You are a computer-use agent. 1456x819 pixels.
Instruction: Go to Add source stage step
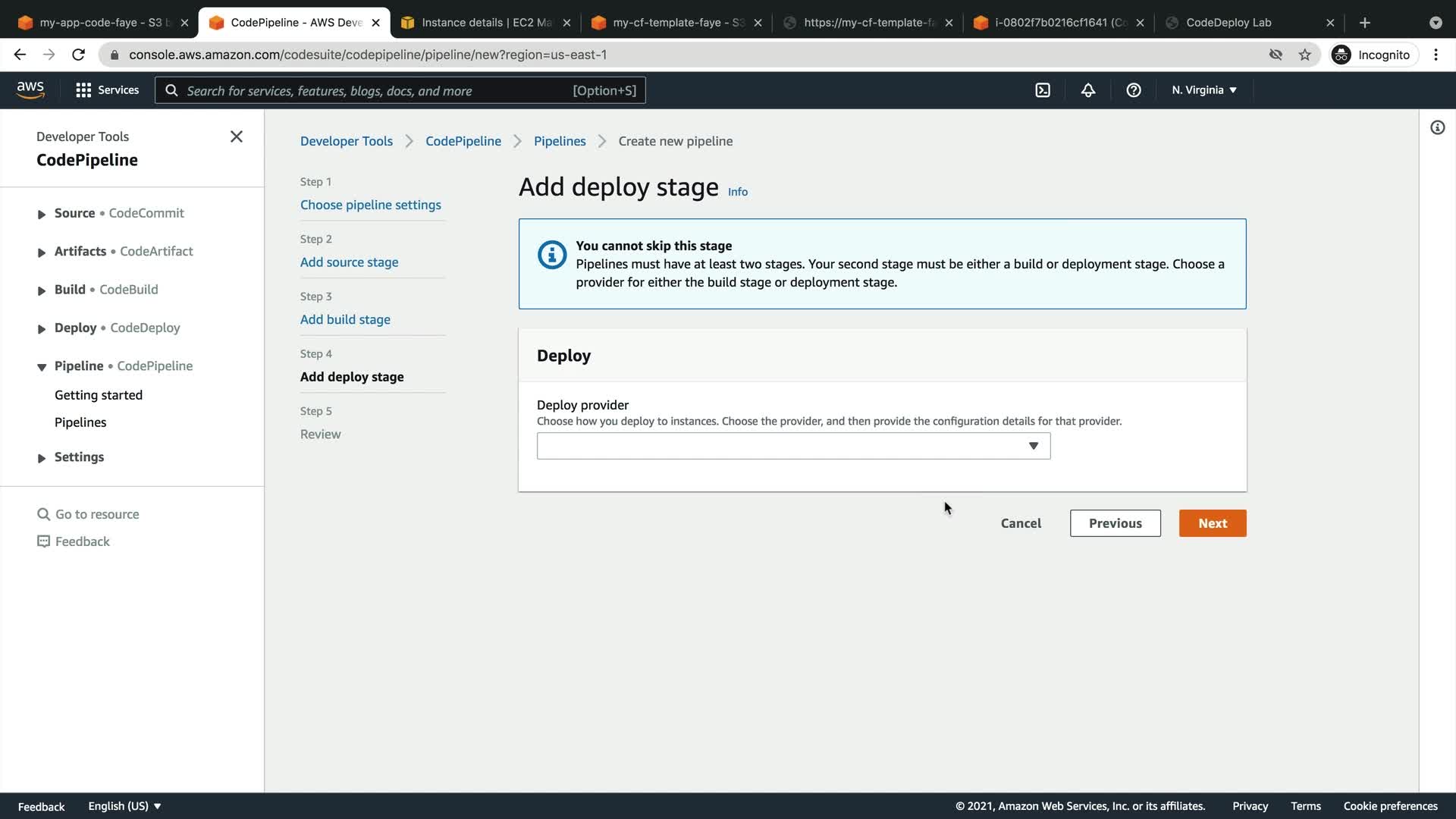point(349,262)
